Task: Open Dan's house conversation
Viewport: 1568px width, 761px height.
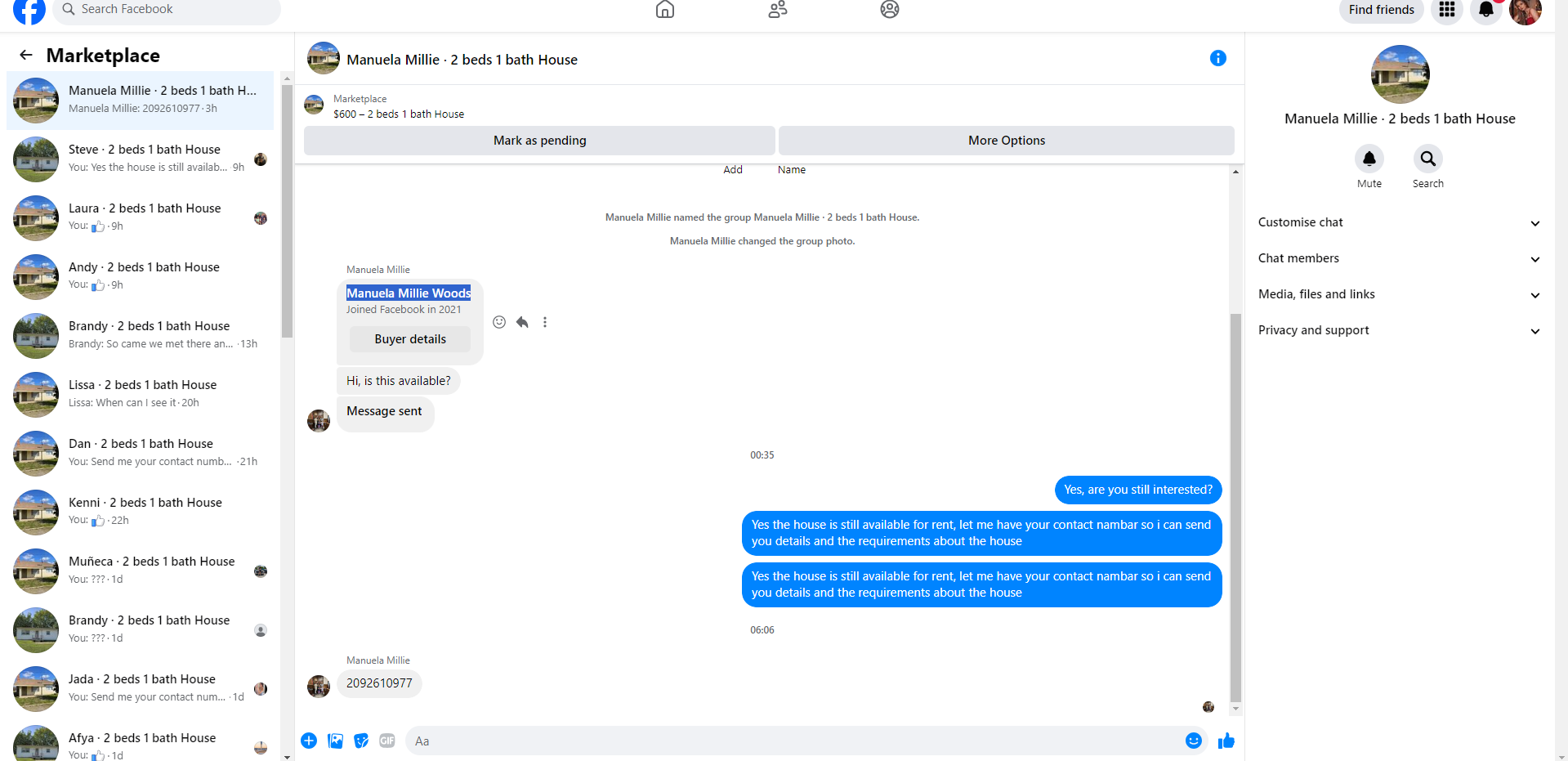Action: (141, 453)
